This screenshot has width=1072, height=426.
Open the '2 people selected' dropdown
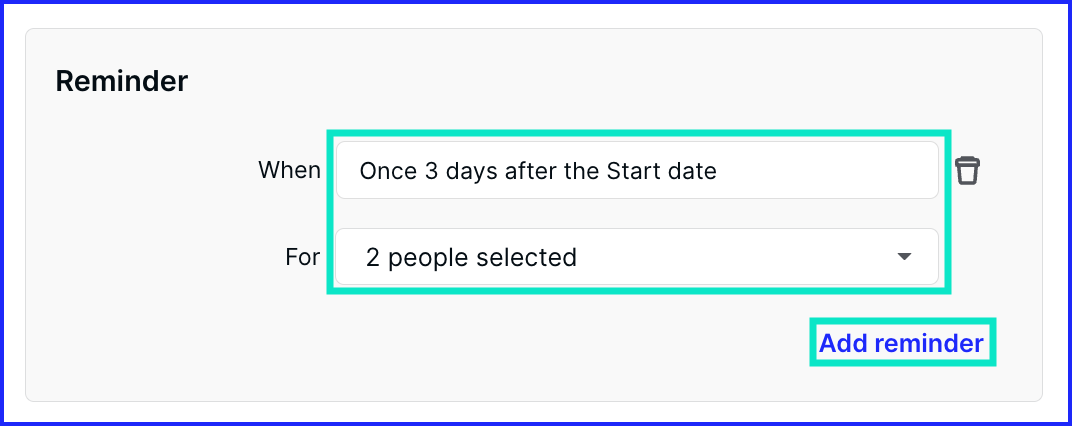(x=637, y=256)
